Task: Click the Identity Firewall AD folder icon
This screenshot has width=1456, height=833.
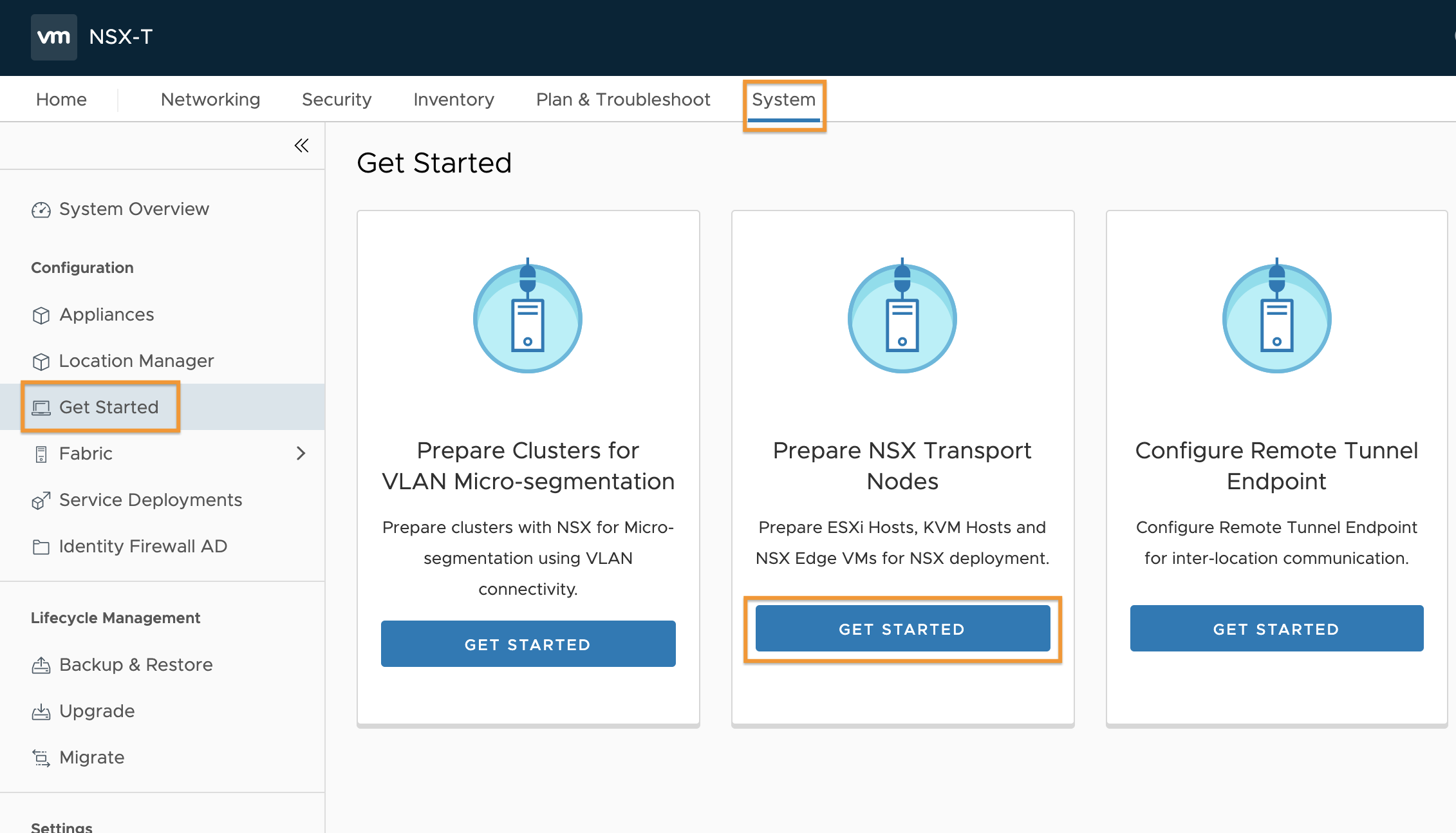Action: coord(41,547)
